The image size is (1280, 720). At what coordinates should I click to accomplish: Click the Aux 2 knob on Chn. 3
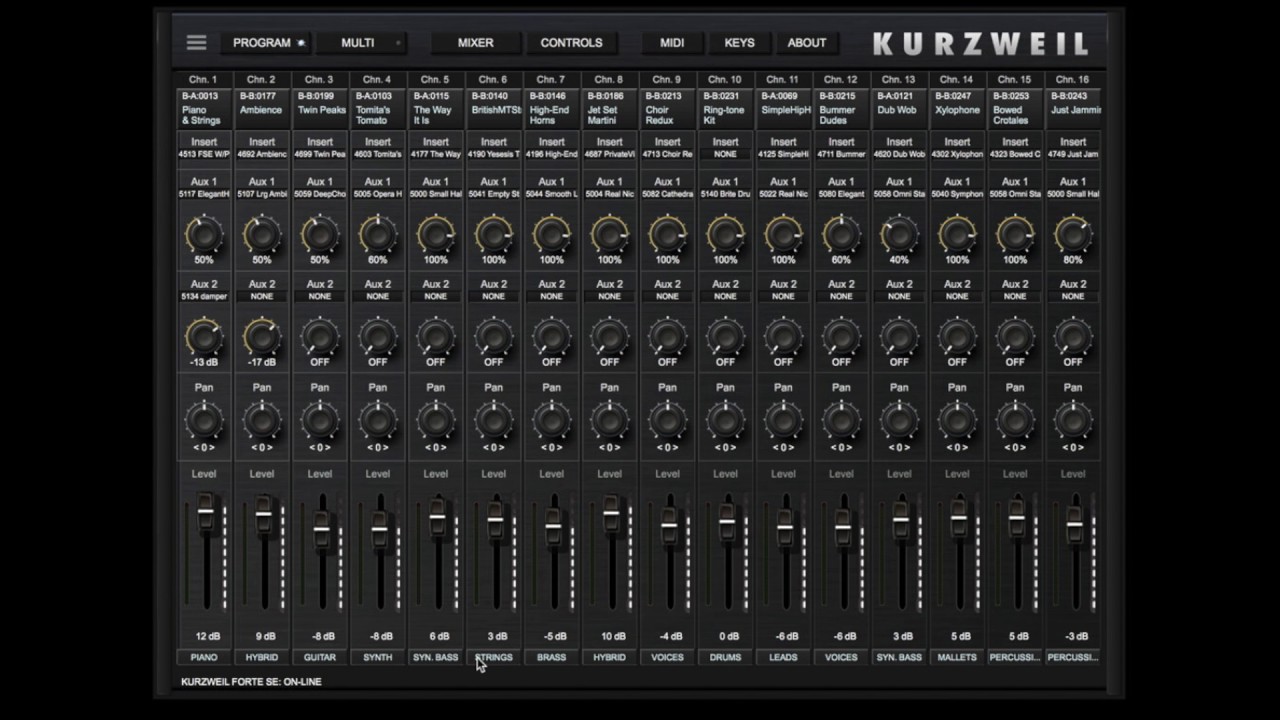[320, 337]
